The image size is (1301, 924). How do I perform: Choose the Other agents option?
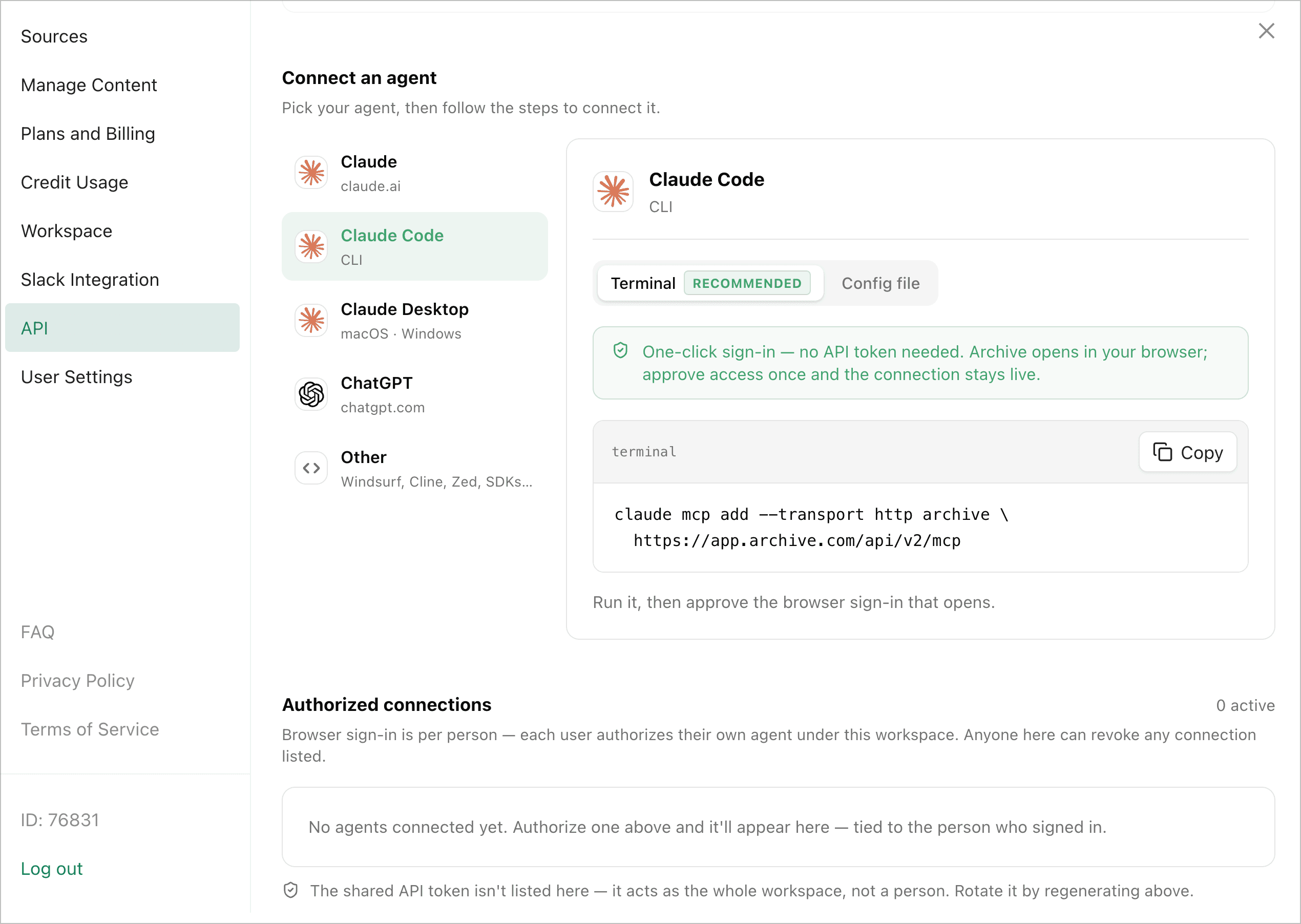click(415, 468)
